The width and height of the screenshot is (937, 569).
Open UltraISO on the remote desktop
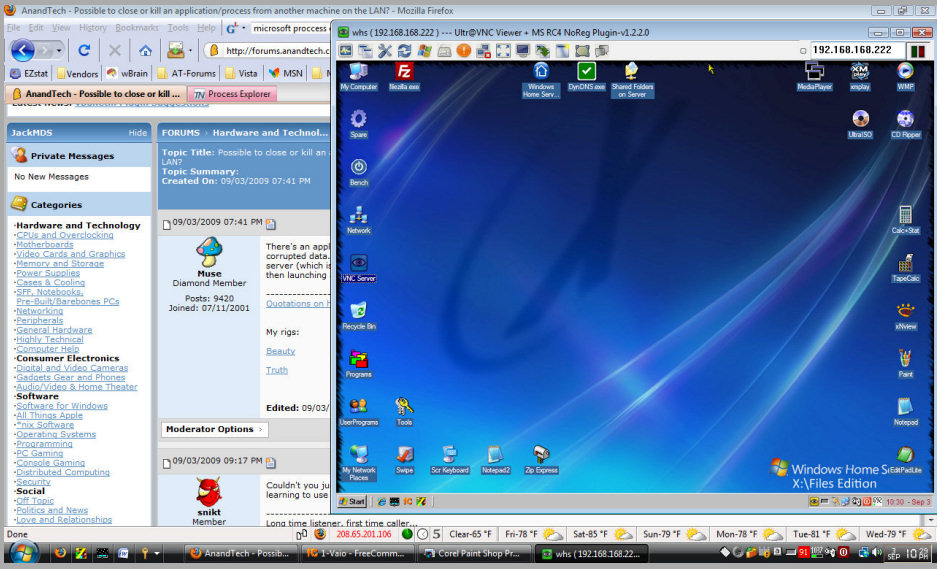click(860, 124)
